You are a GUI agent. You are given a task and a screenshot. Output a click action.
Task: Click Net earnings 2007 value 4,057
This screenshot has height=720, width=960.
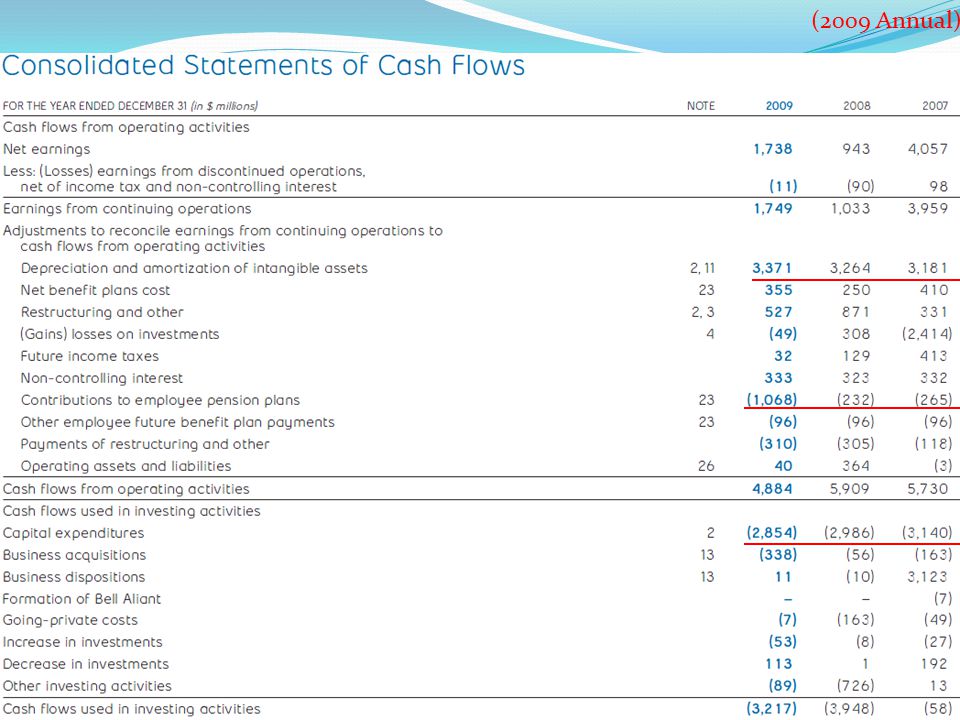[x=928, y=149]
